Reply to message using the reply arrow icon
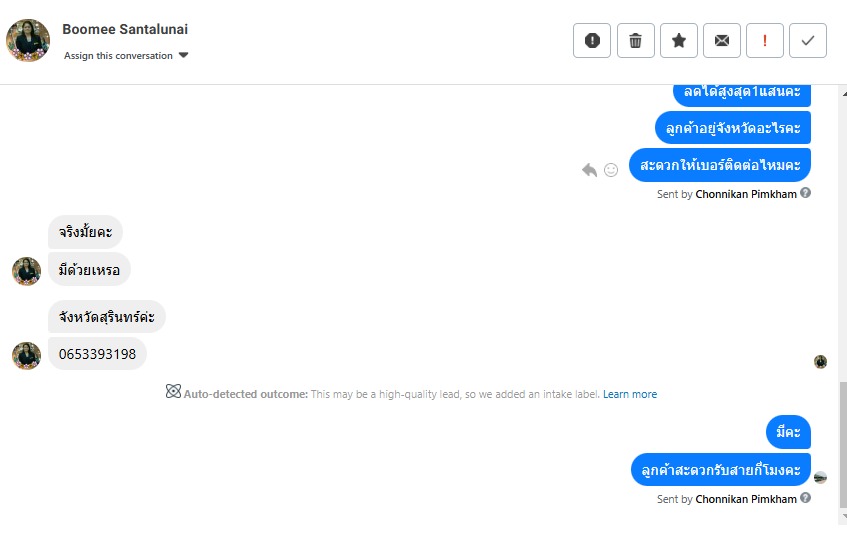This screenshot has height=533, width=847. pyautogui.click(x=589, y=170)
